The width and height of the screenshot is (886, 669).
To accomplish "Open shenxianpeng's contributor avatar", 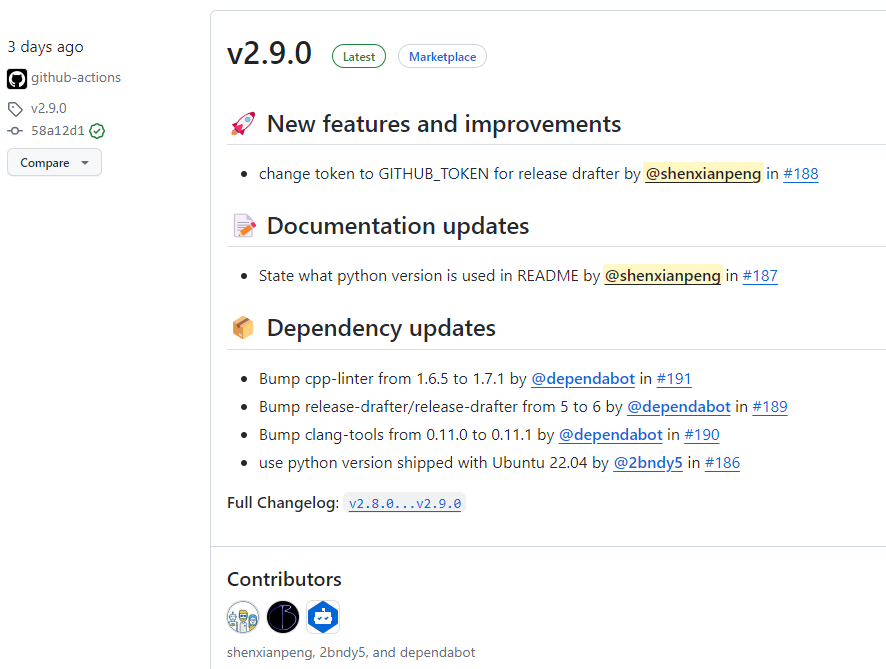I will pos(243,617).
